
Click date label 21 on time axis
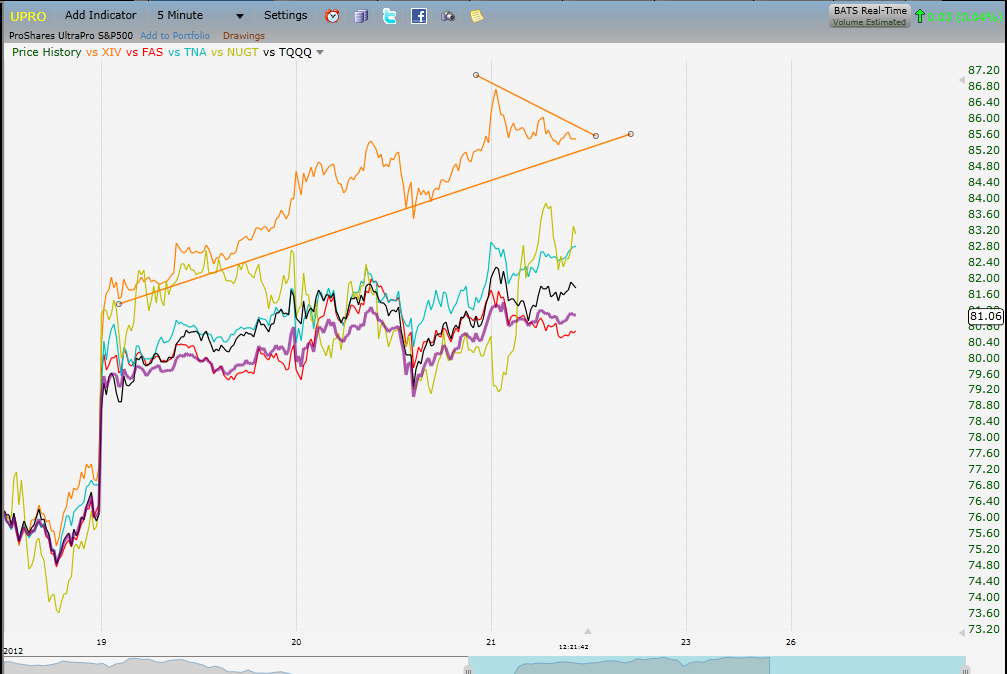(491, 641)
